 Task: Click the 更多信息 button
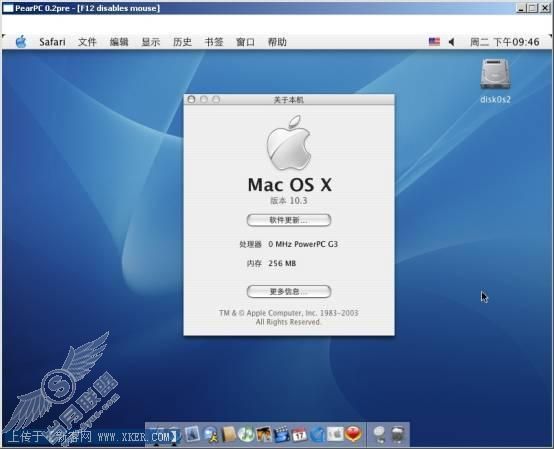coord(289,291)
